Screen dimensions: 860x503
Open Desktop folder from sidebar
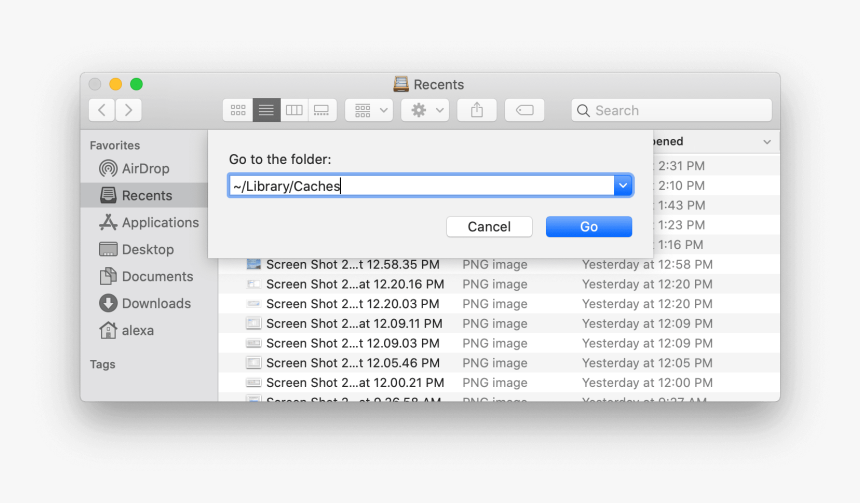point(147,250)
